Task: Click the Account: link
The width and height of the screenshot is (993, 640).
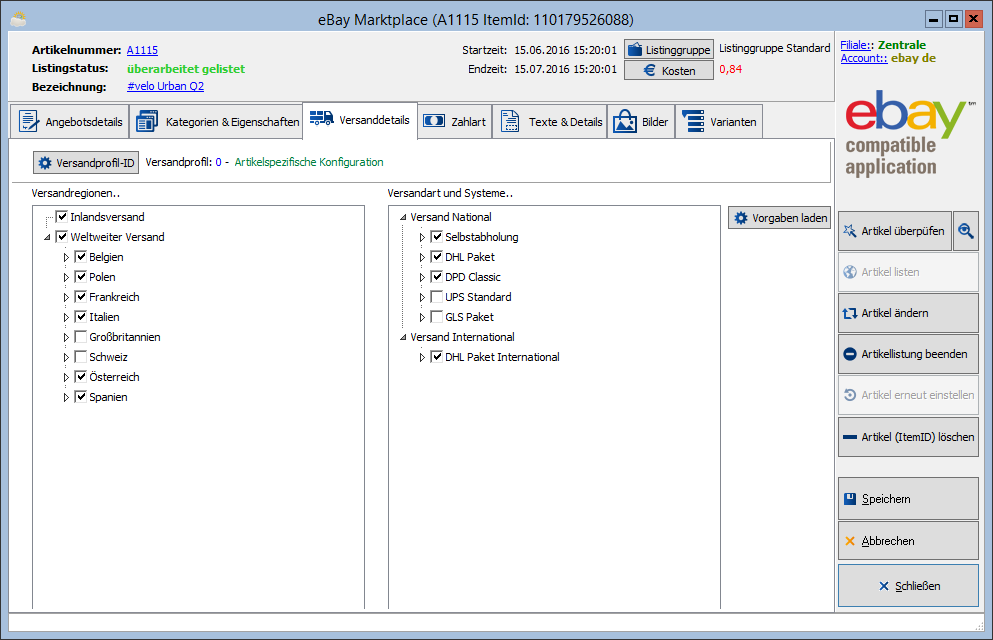Action: (x=864, y=58)
